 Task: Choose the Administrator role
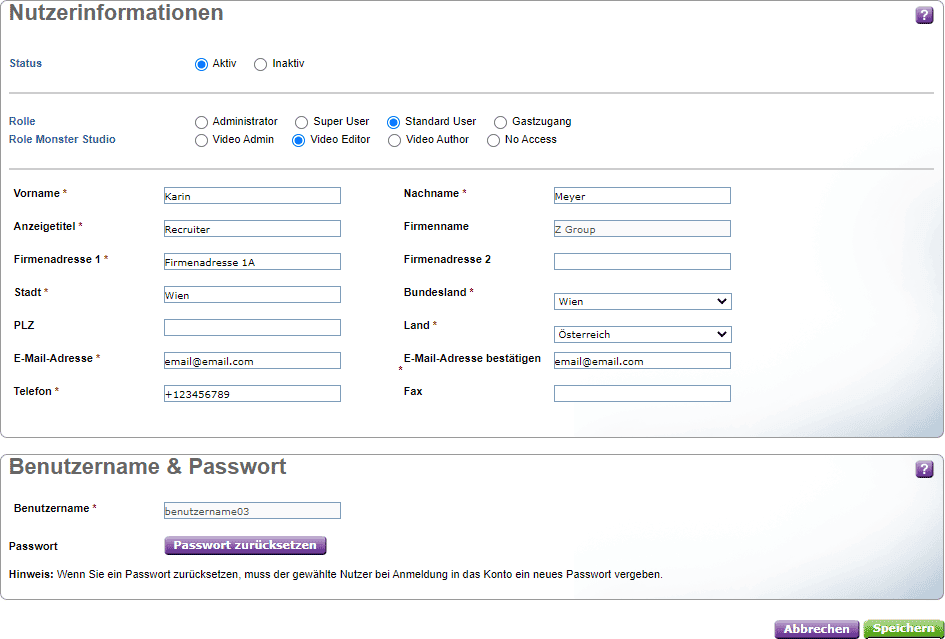[201, 122]
